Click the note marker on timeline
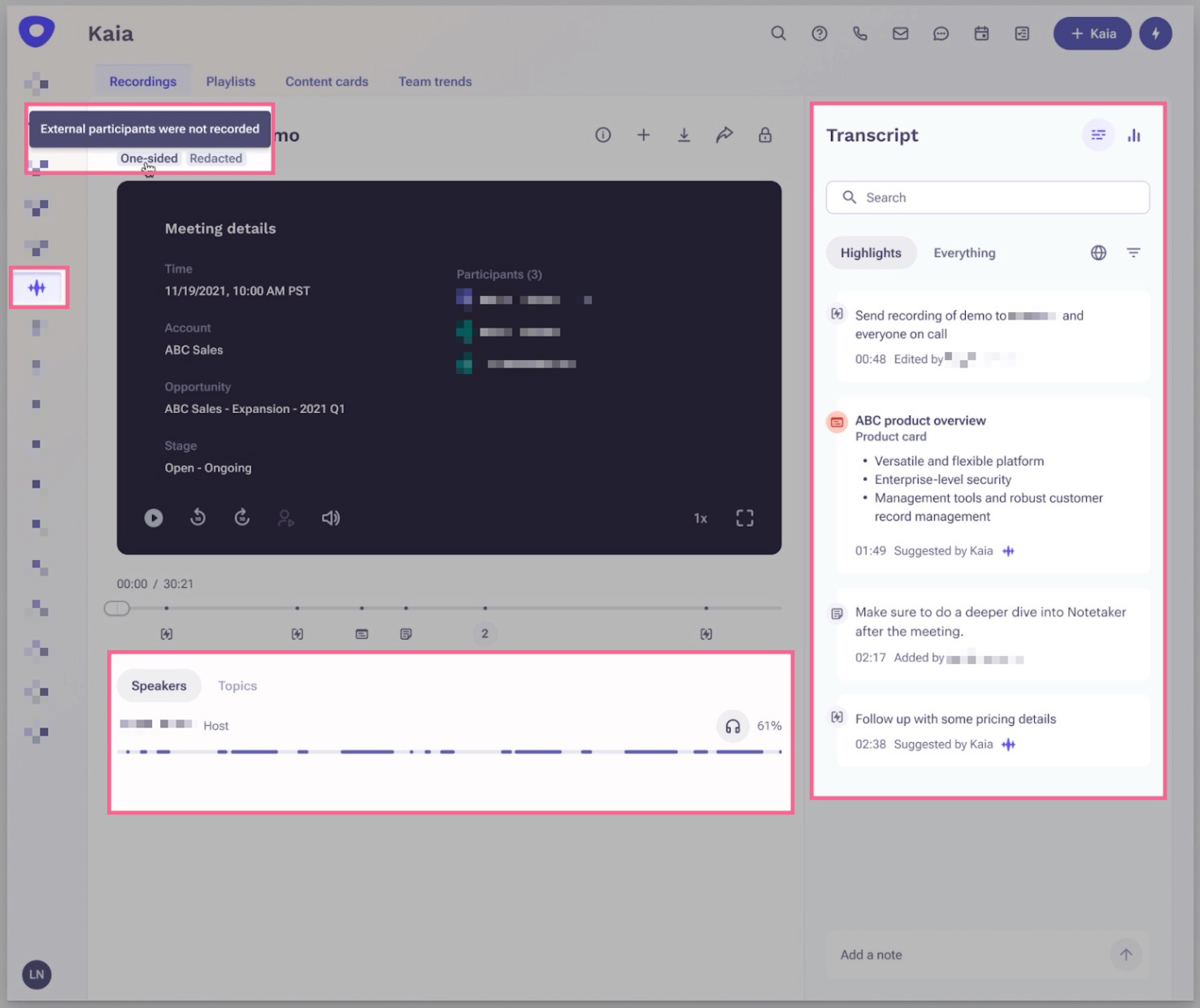This screenshot has height=1008, width=1200. pyautogui.click(x=406, y=634)
